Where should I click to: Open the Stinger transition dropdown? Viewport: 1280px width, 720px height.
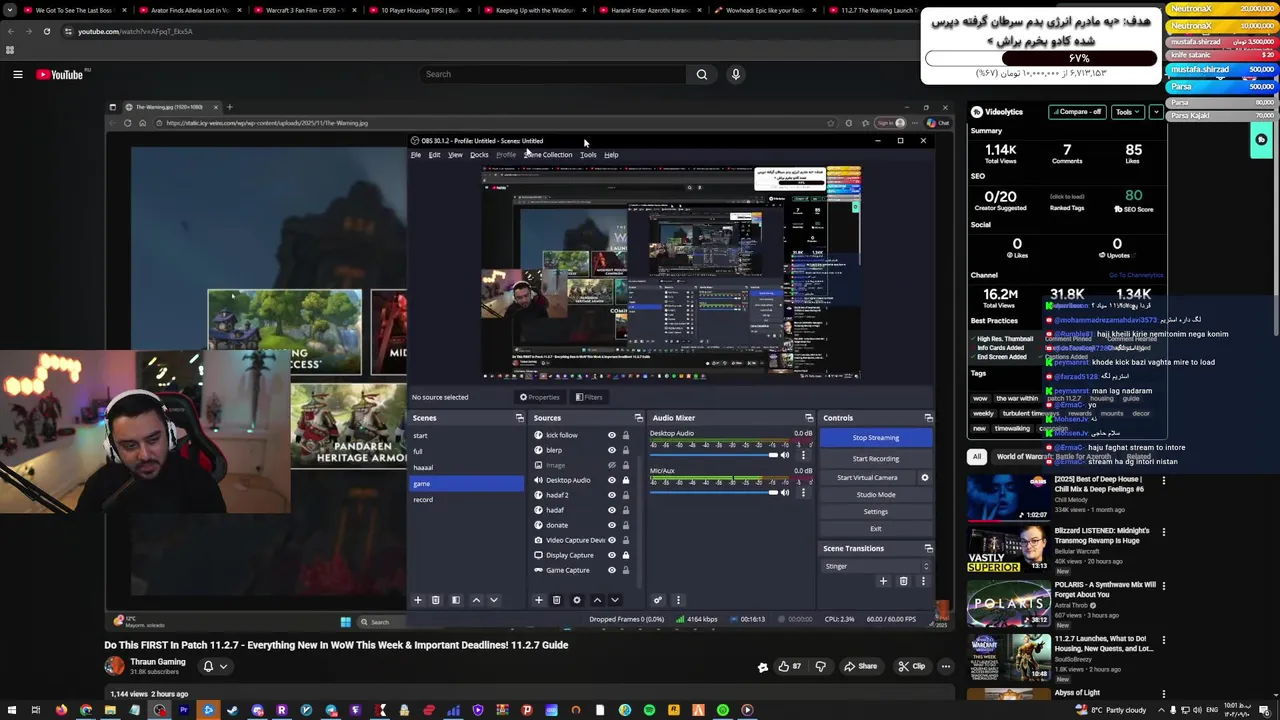[877, 566]
